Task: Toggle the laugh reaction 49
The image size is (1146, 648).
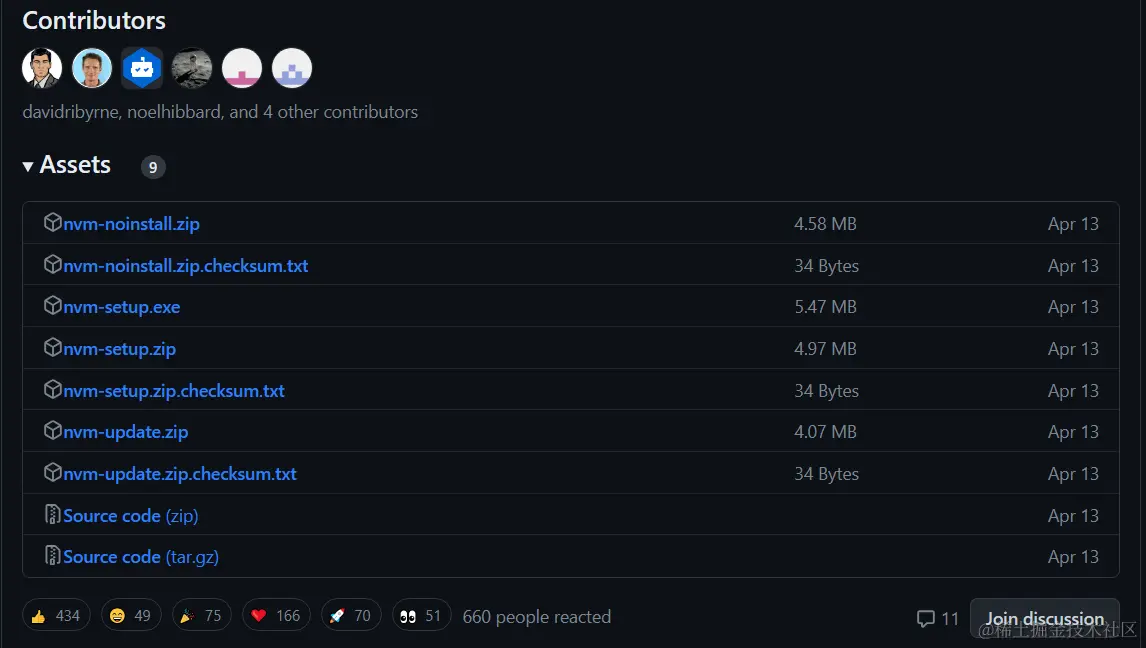Action: (131, 615)
